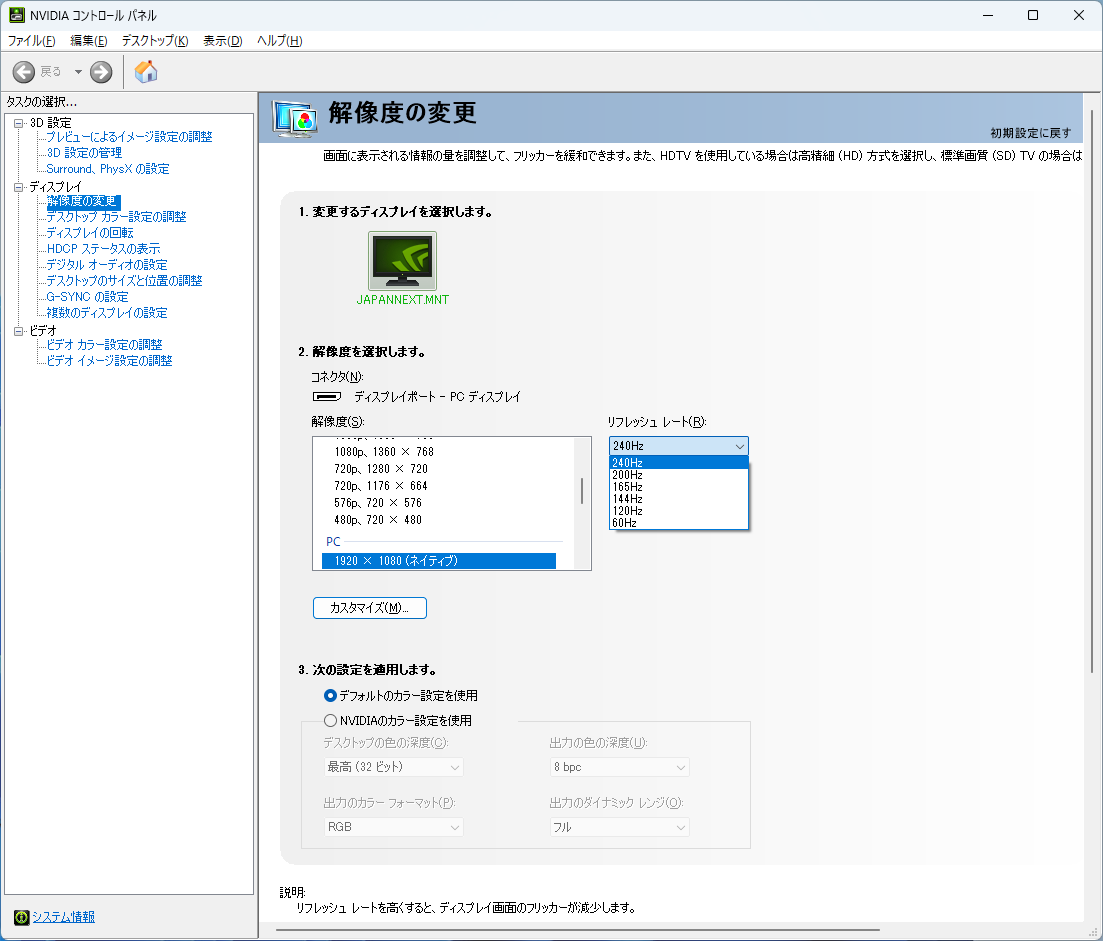Viewport: 1103px width, 941px height.
Task: Open 出力のカラー フォーマット RGB dropdown
Action: pos(393,827)
